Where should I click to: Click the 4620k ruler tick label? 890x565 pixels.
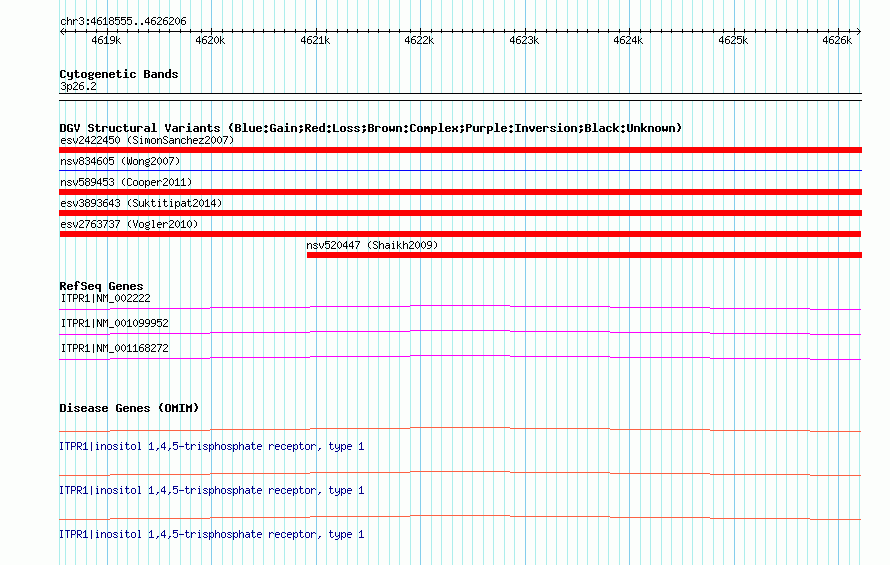coord(210,40)
